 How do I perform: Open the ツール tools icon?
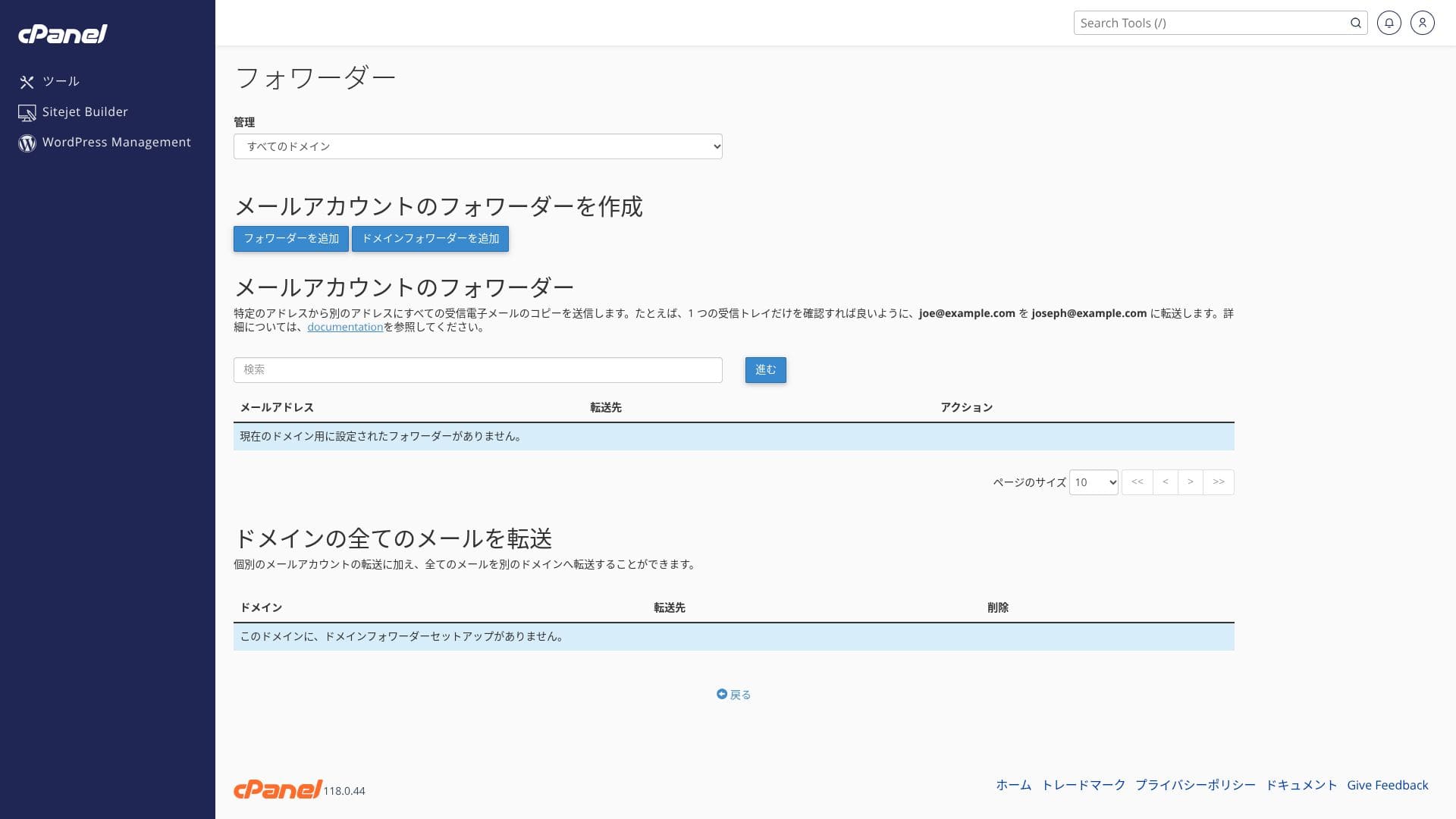(27, 82)
